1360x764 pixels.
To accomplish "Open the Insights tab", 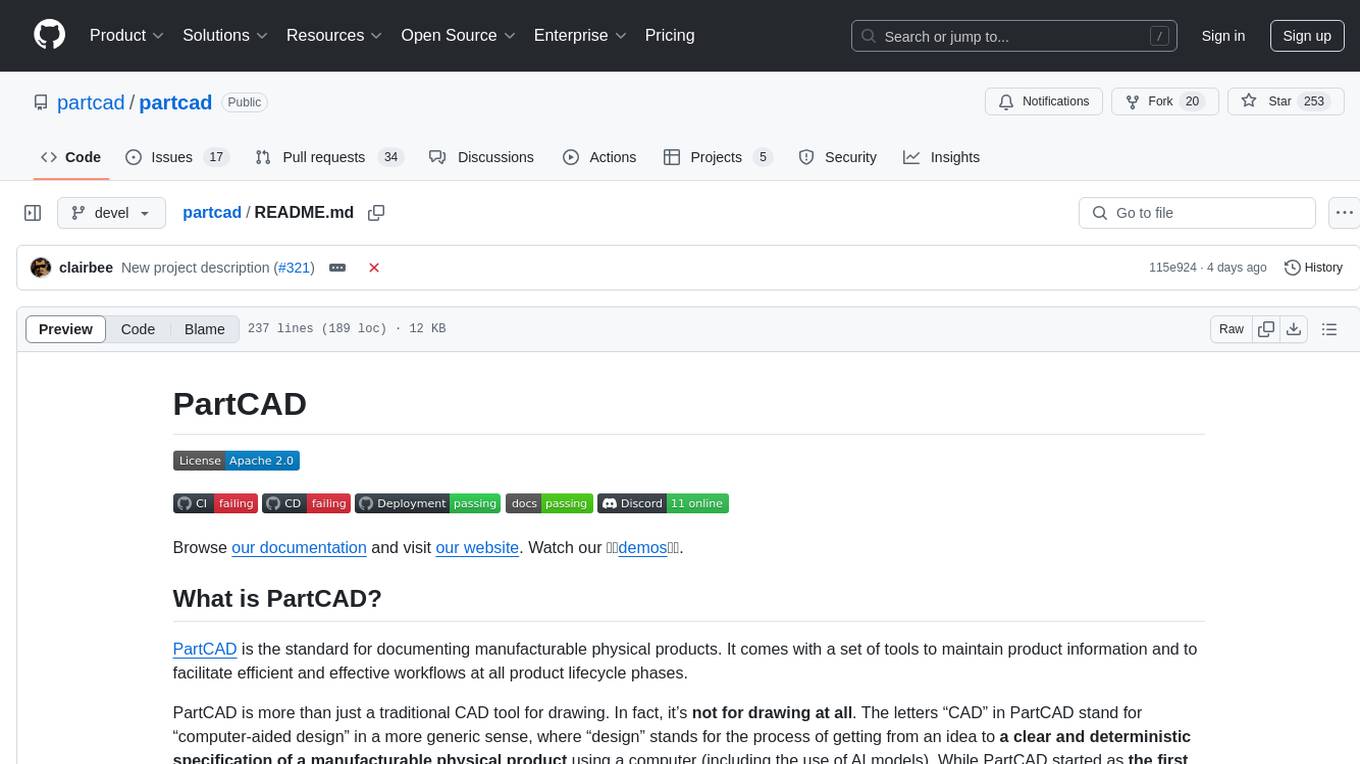I will [x=941, y=157].
